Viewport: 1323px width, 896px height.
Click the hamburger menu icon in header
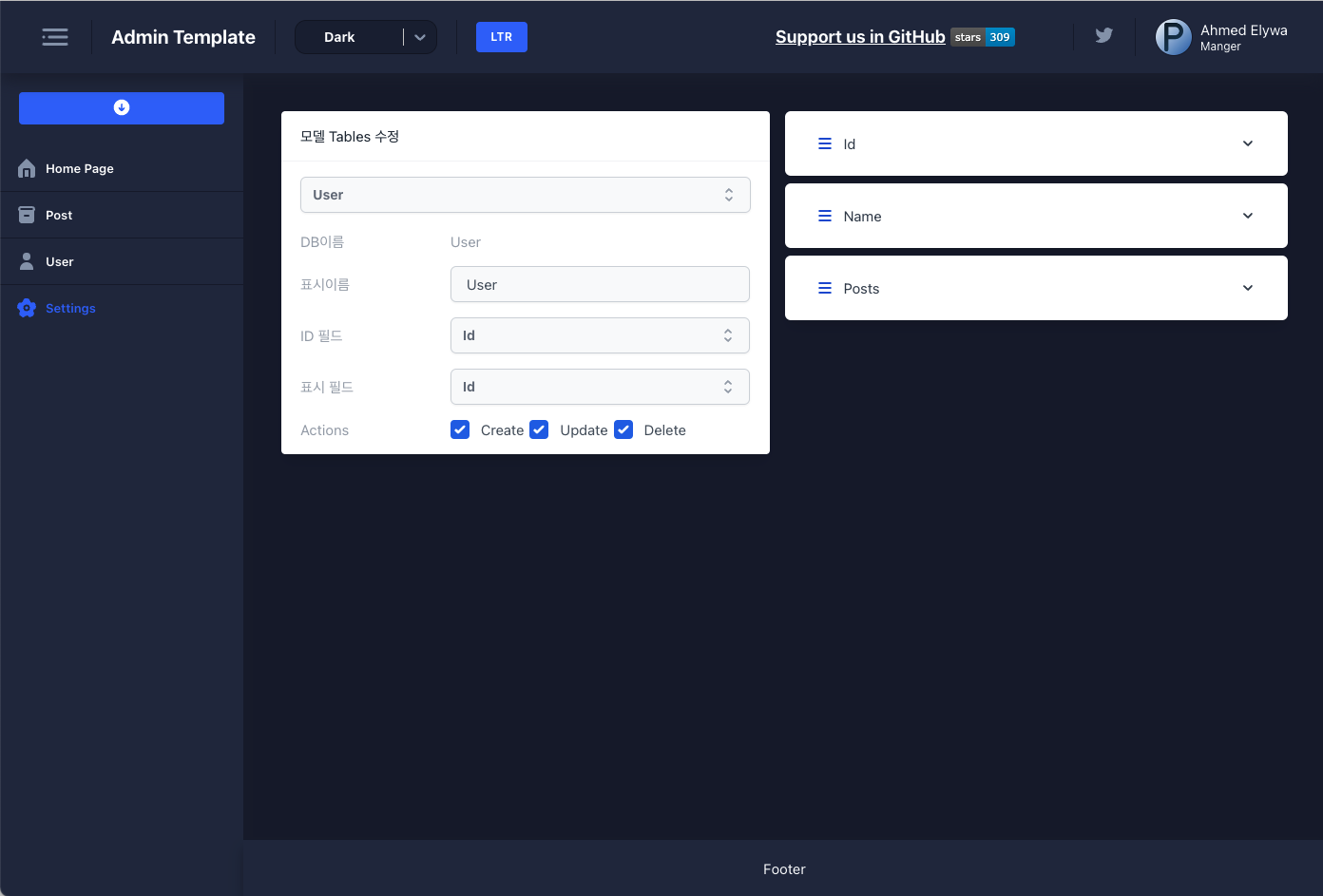coord(55,37)
